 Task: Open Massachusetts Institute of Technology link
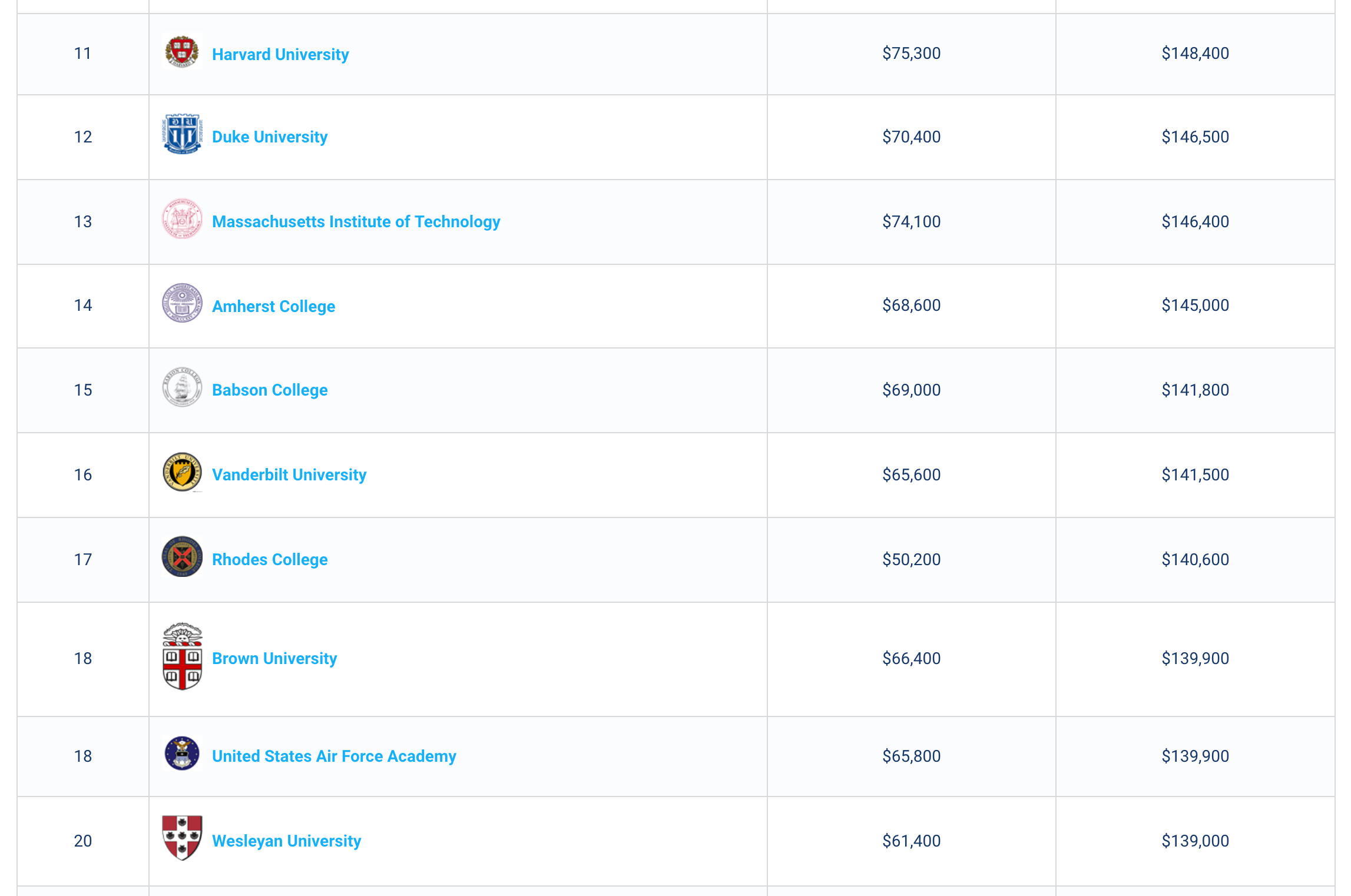coord(356,221)
